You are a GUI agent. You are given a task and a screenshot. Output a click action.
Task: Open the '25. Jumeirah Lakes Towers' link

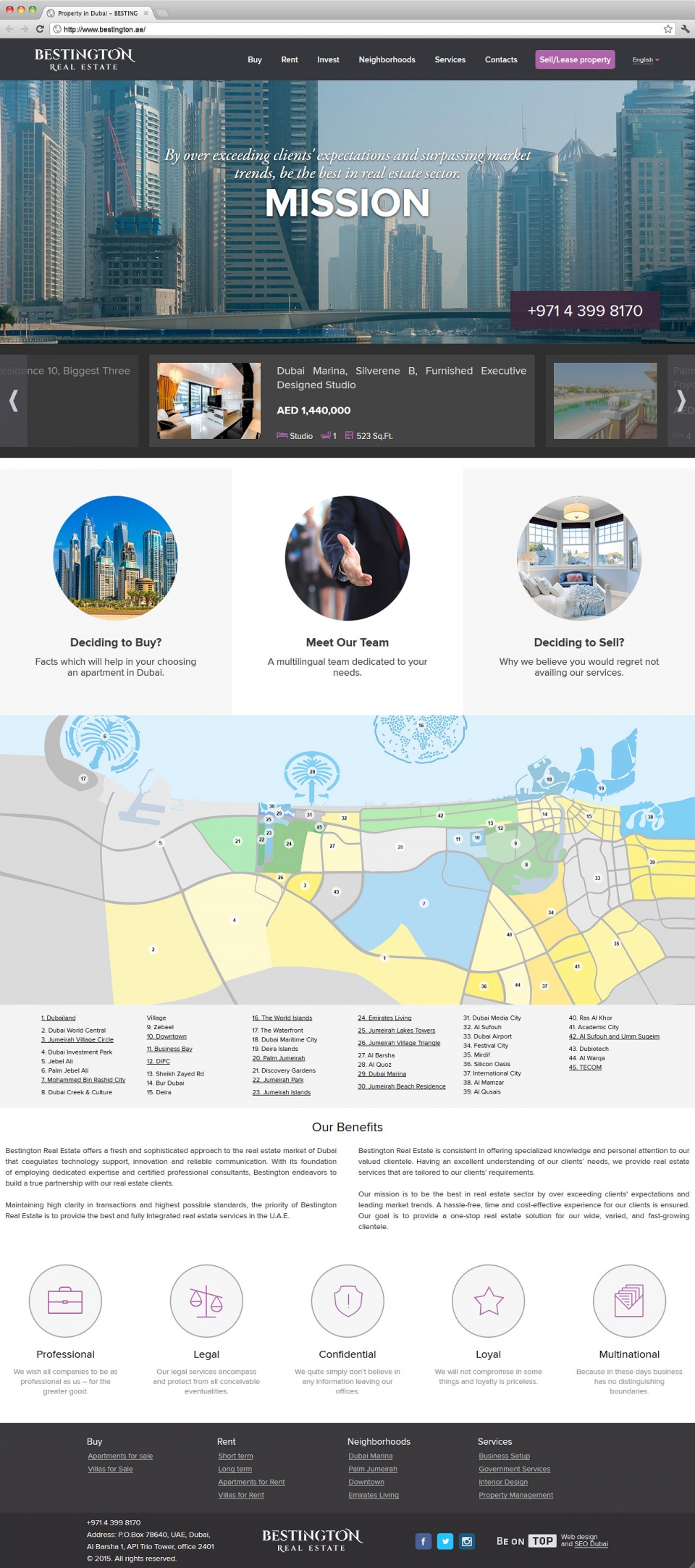(397, 1030)
